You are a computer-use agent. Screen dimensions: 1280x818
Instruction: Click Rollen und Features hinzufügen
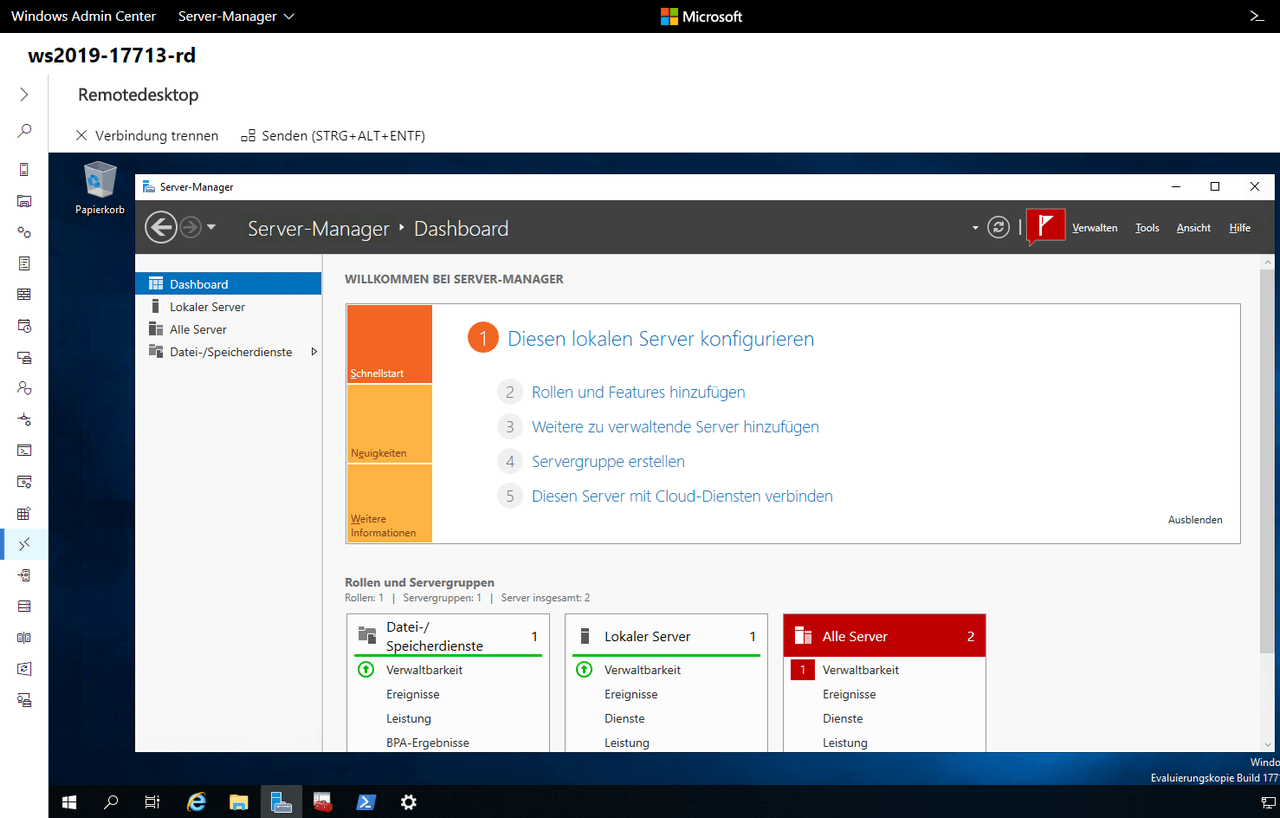click(x=638, y=392)
